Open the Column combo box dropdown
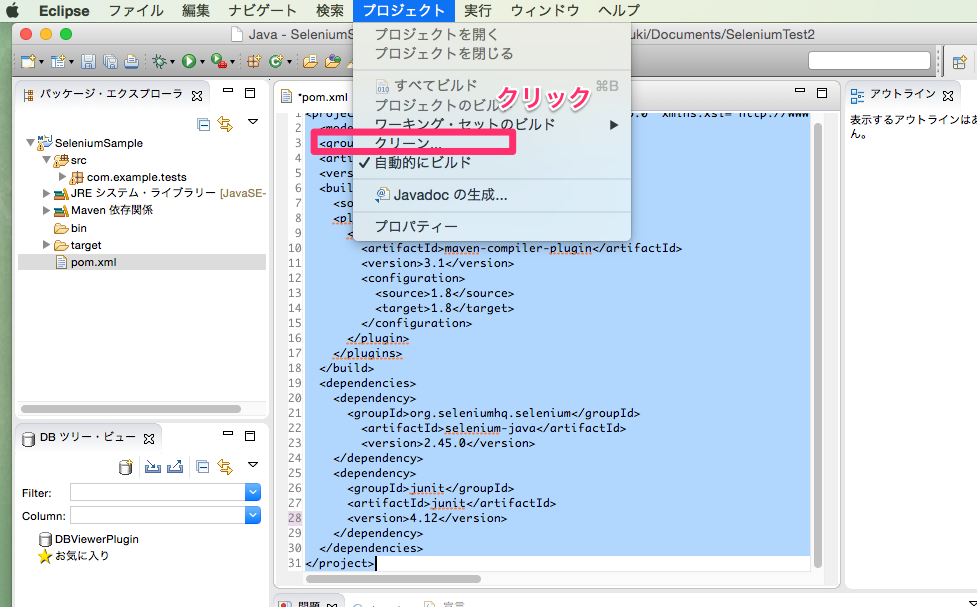 (x=252, y=515)
